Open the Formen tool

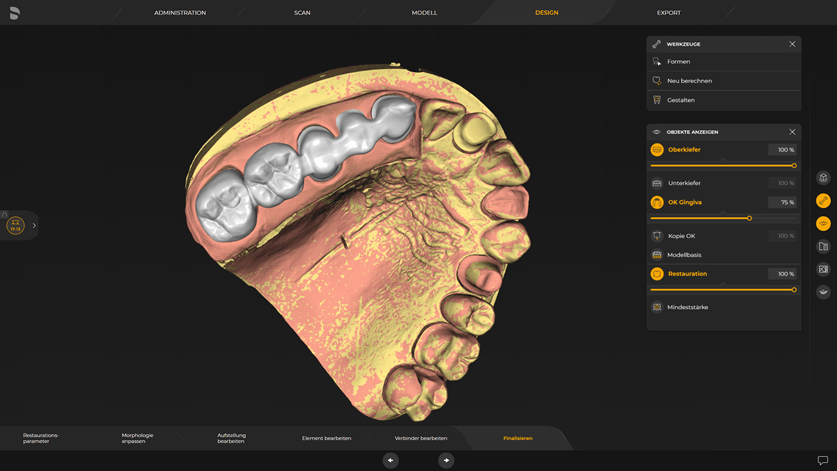tap(679, 62)
